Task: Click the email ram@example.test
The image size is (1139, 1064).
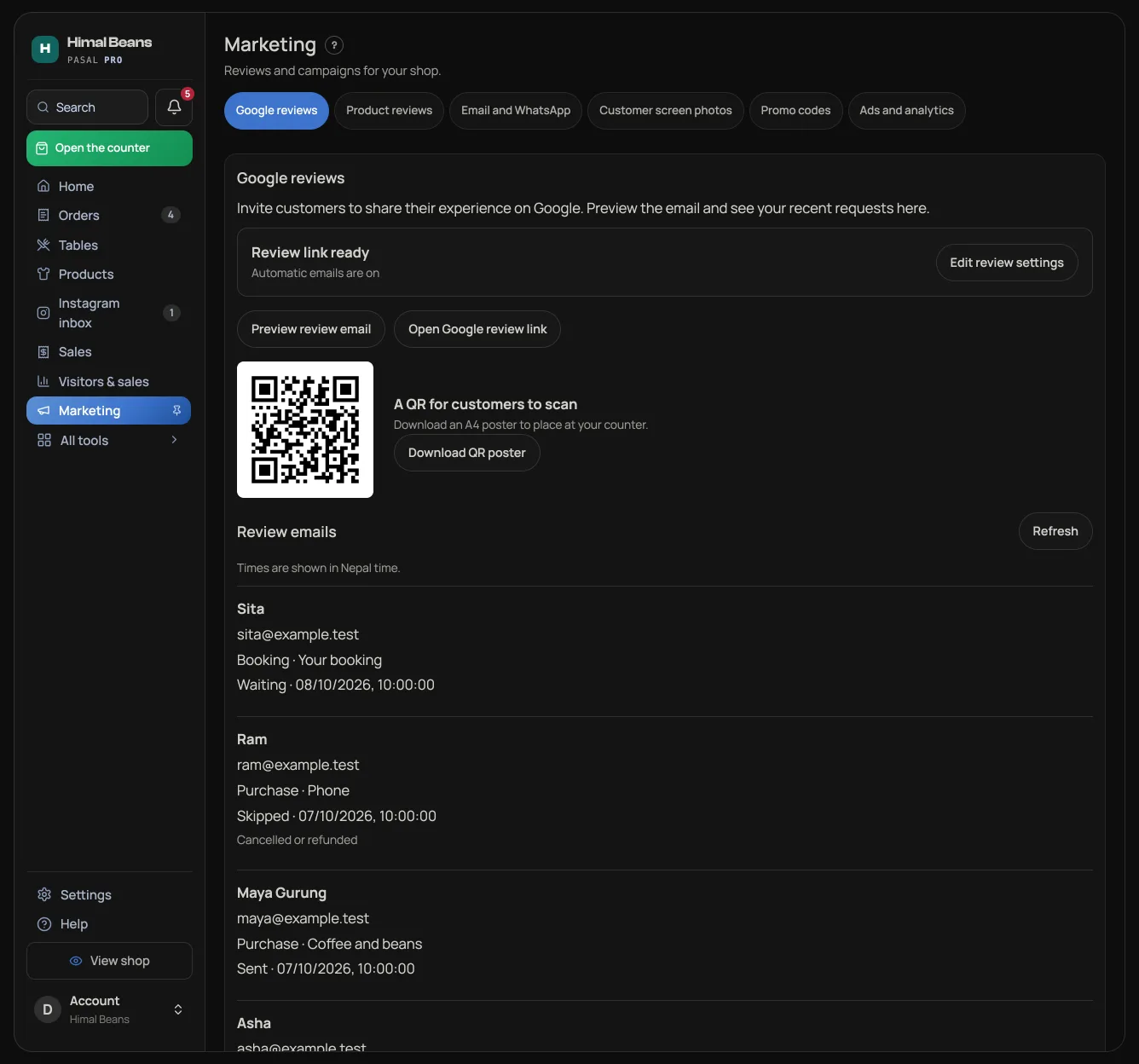Action: (x=298, y=765)
